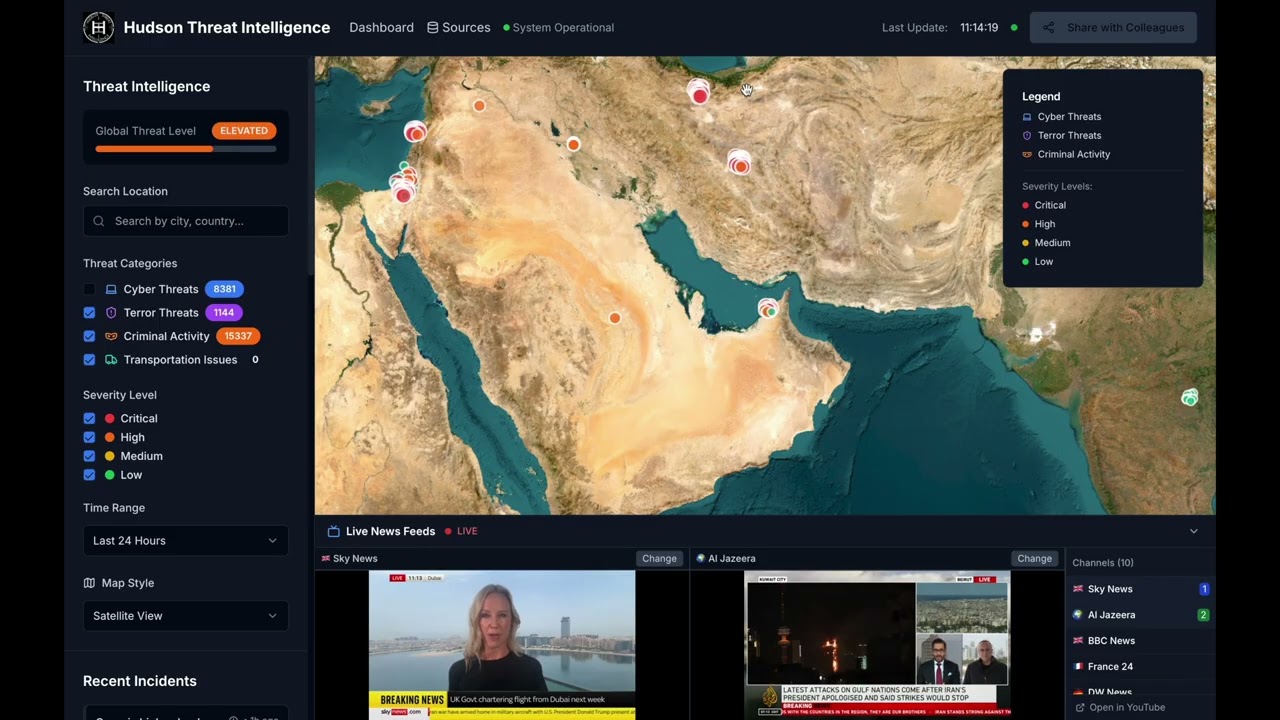Click the blue 1 badge next to Sky News
Screen dimensions: 1280x720
coord(1204,589)
